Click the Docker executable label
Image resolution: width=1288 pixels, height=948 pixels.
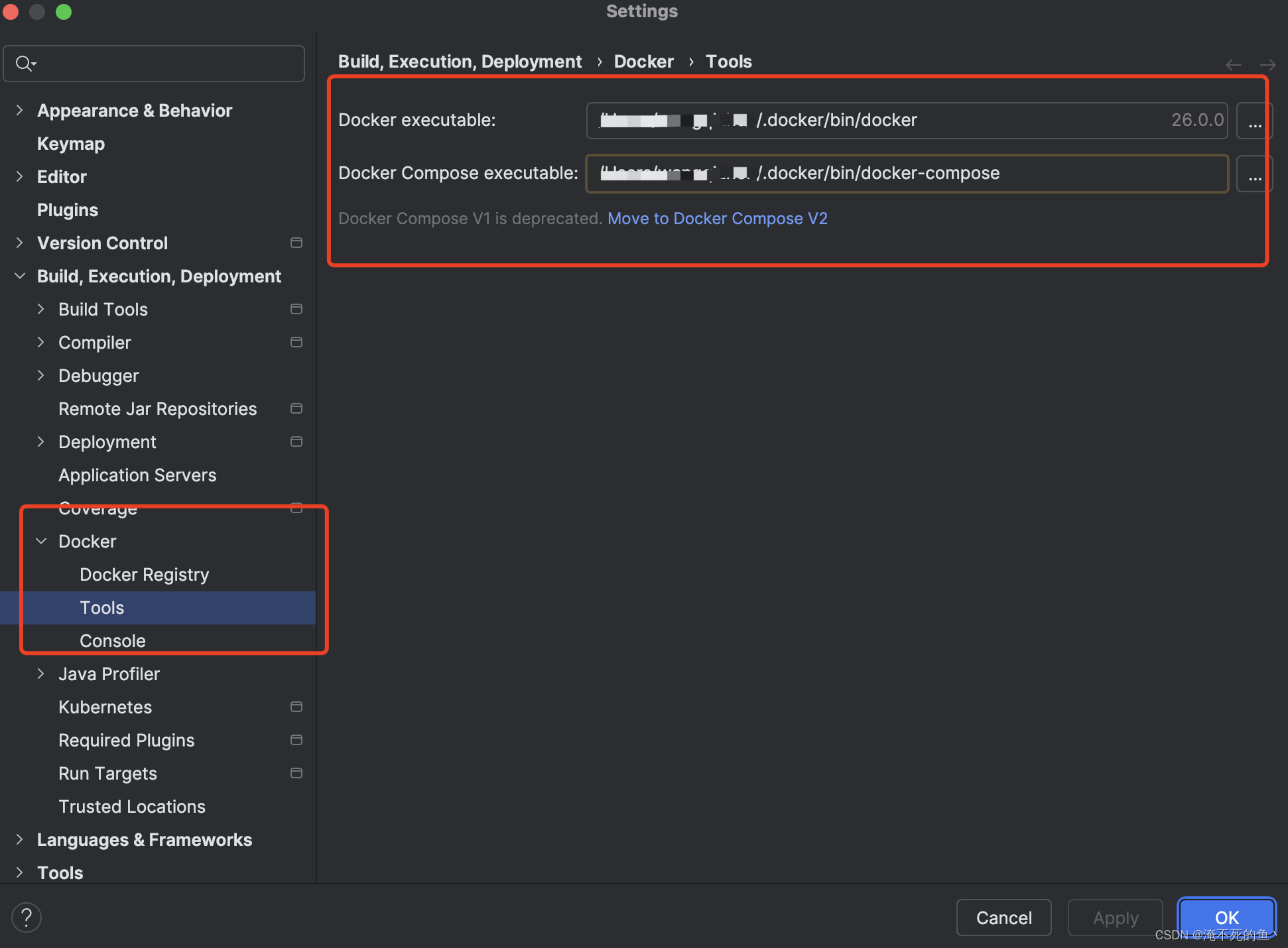pyautogui.click(x=417, y=120)
